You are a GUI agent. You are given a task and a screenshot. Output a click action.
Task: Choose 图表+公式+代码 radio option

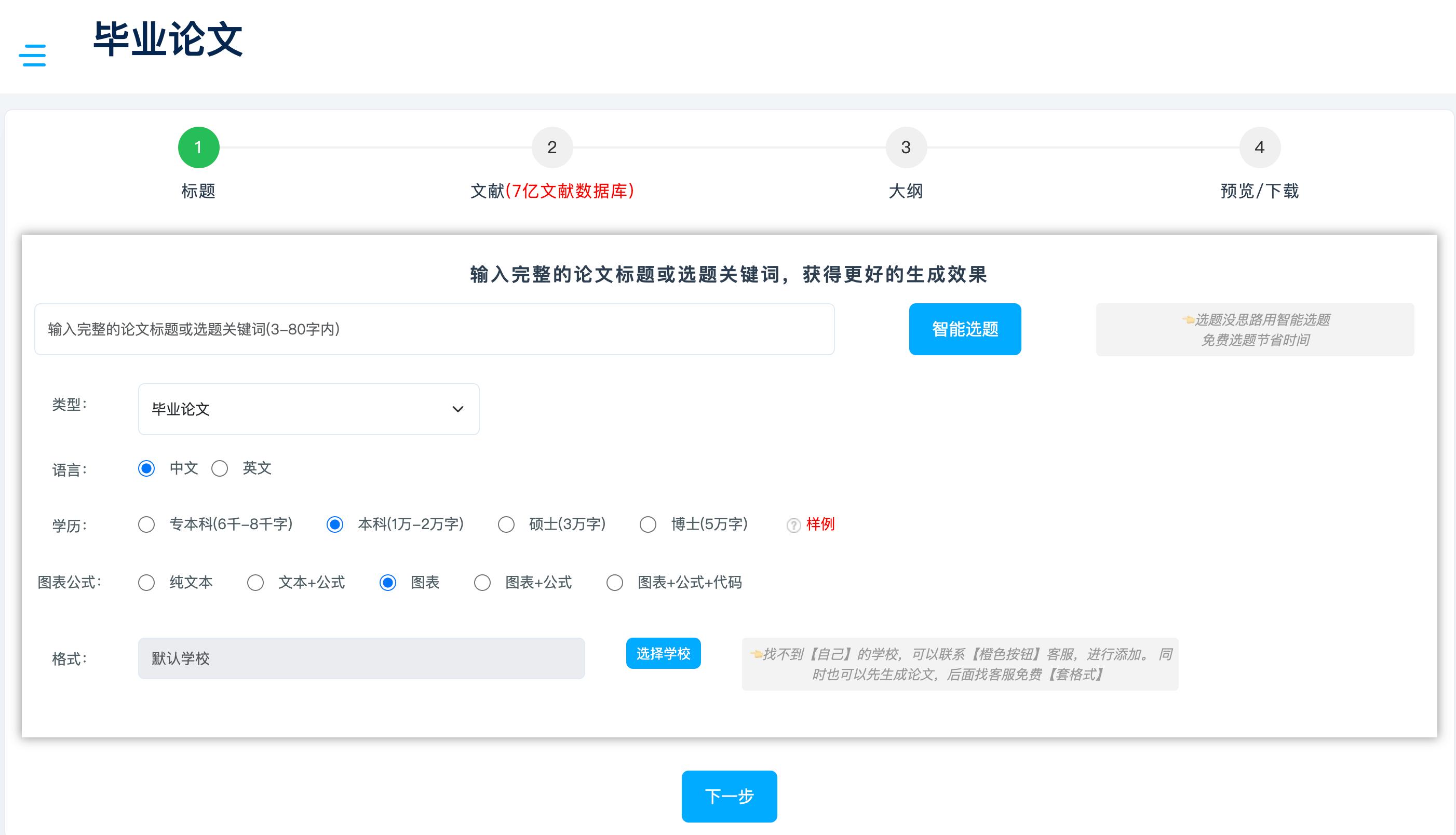pos(615,583)
